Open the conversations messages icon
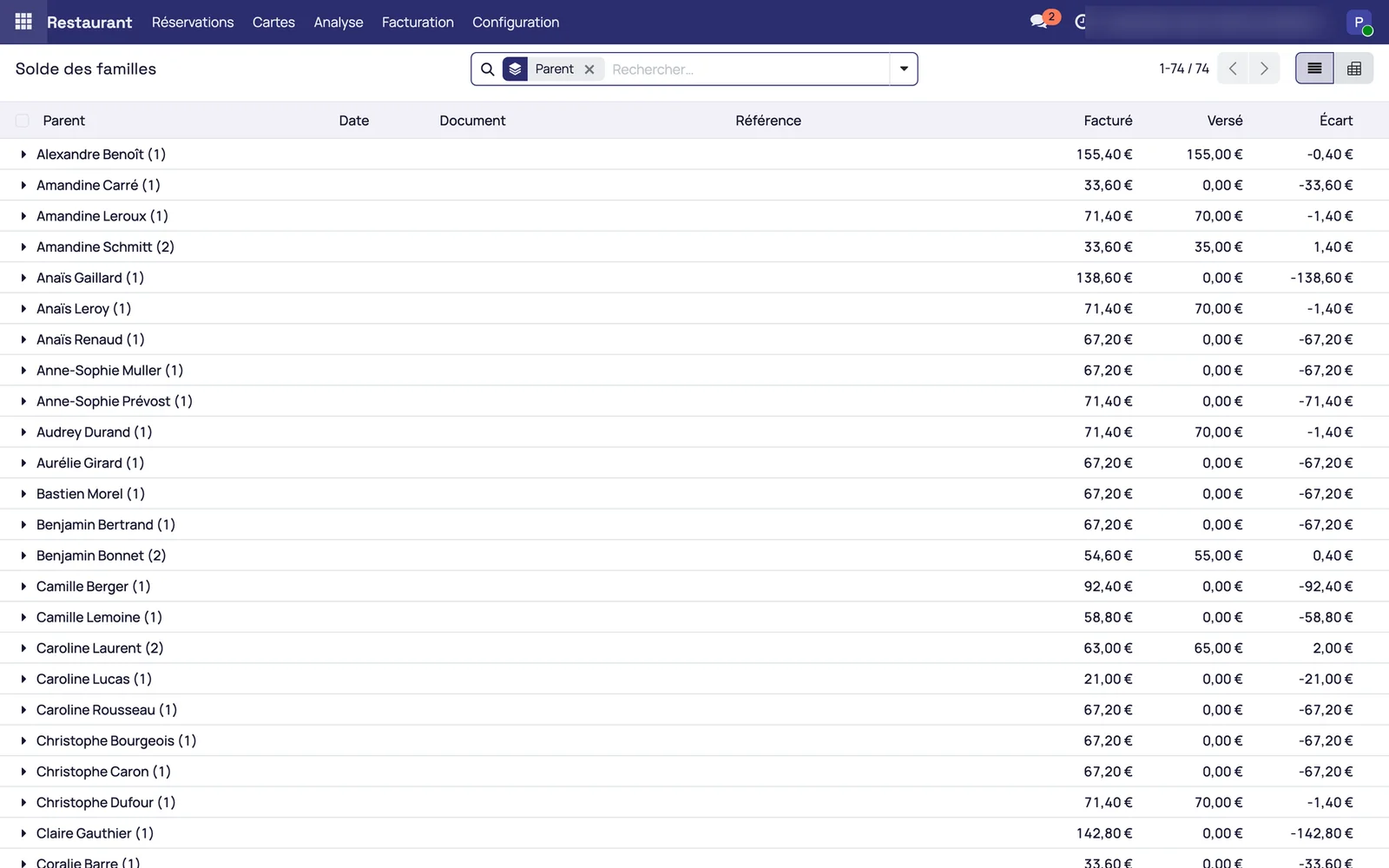1389x868 pixels. 1039,22
